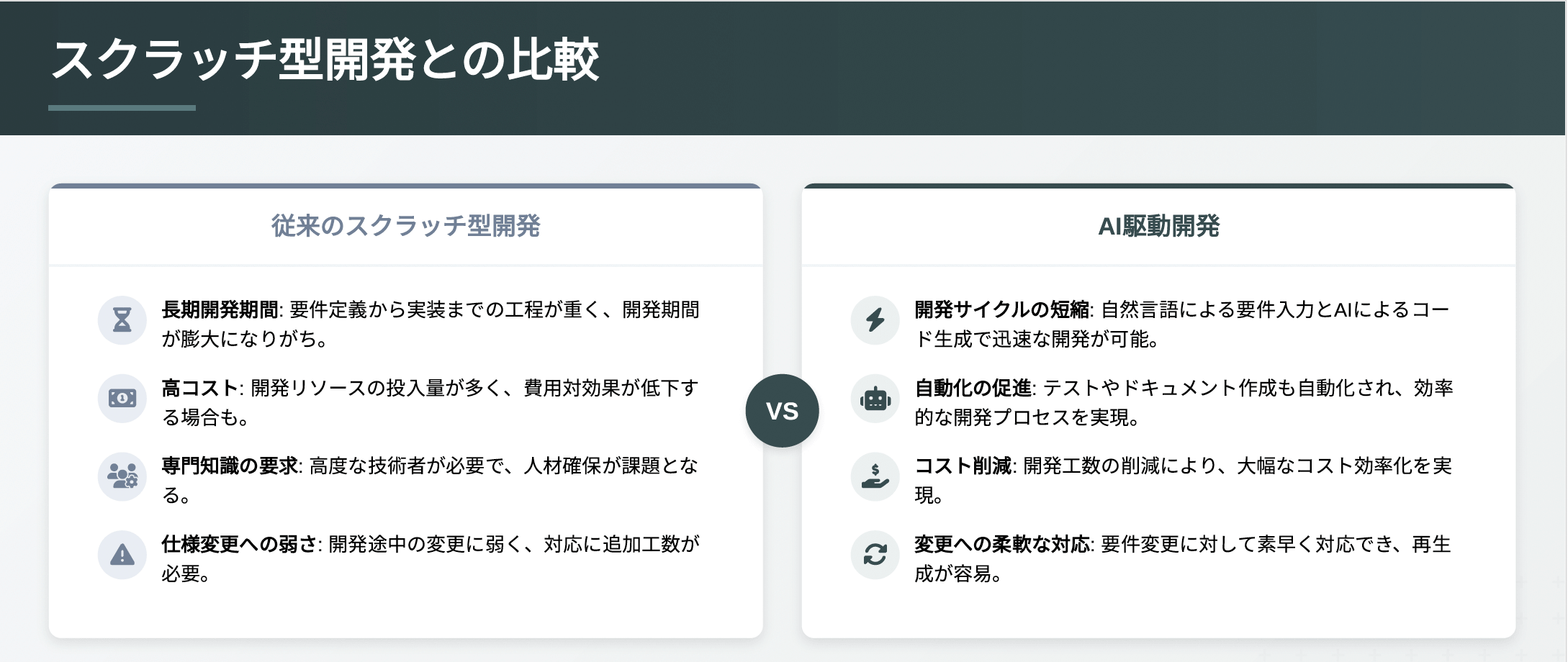Screen dimensions: 1568x662
Task: Click the hand-holding-dollar icon beside コスト削減
Action: click(875, 476)
